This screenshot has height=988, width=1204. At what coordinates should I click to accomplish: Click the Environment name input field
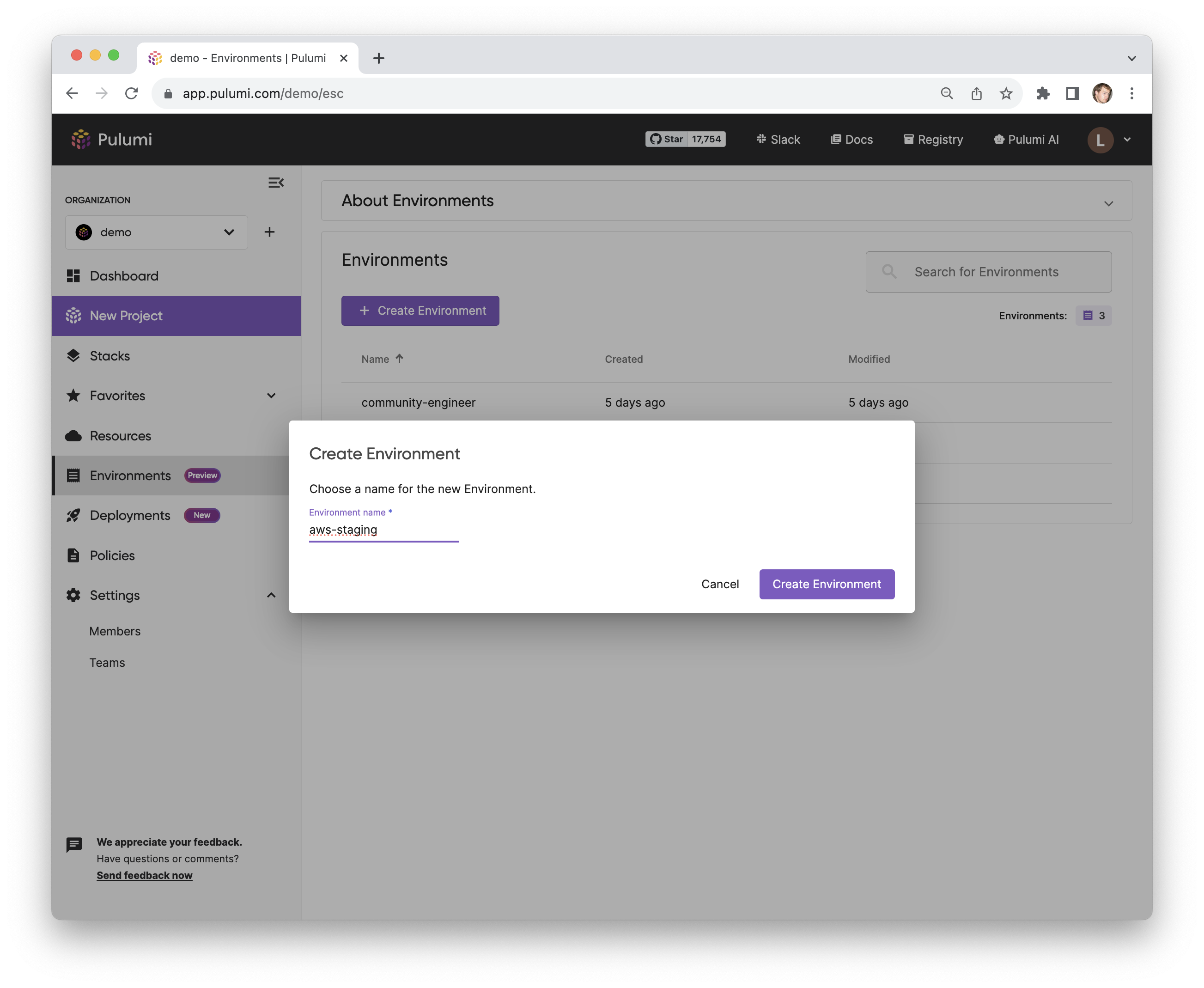click(383, 530)
